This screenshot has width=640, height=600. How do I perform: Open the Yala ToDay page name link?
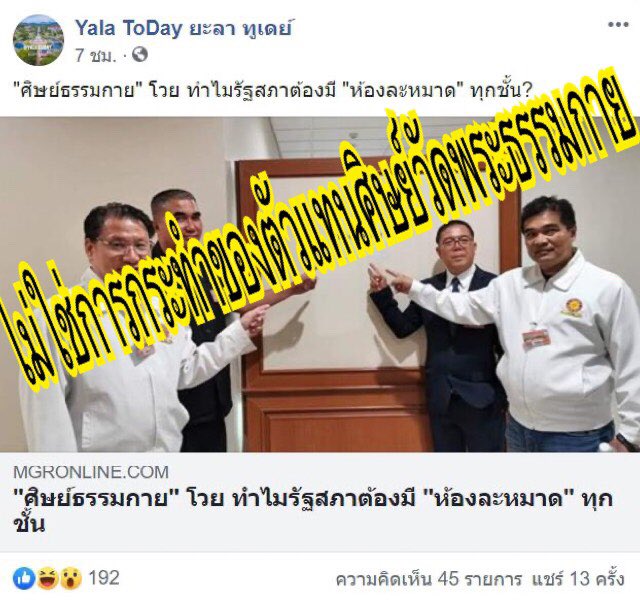point(183,28)
